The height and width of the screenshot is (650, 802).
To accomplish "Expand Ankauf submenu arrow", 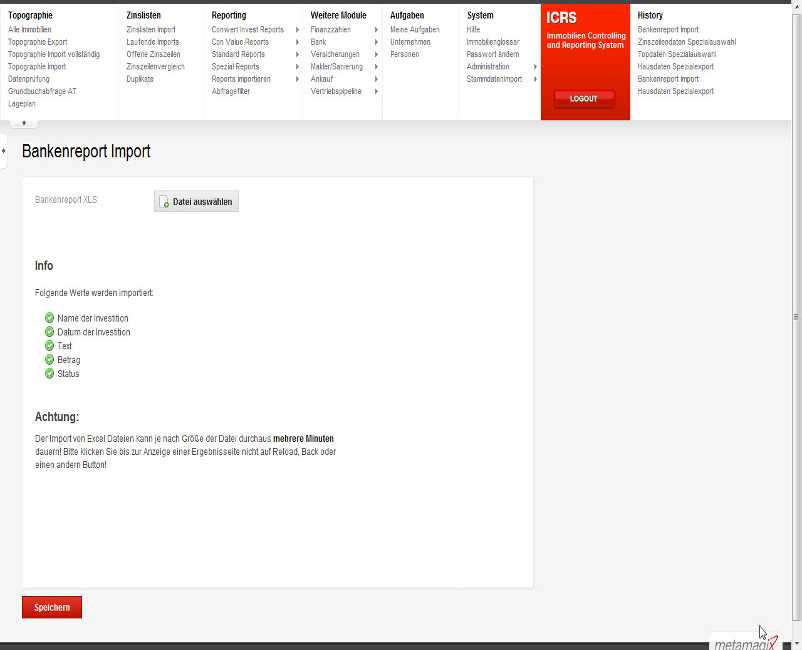I will tap(376, 79).
